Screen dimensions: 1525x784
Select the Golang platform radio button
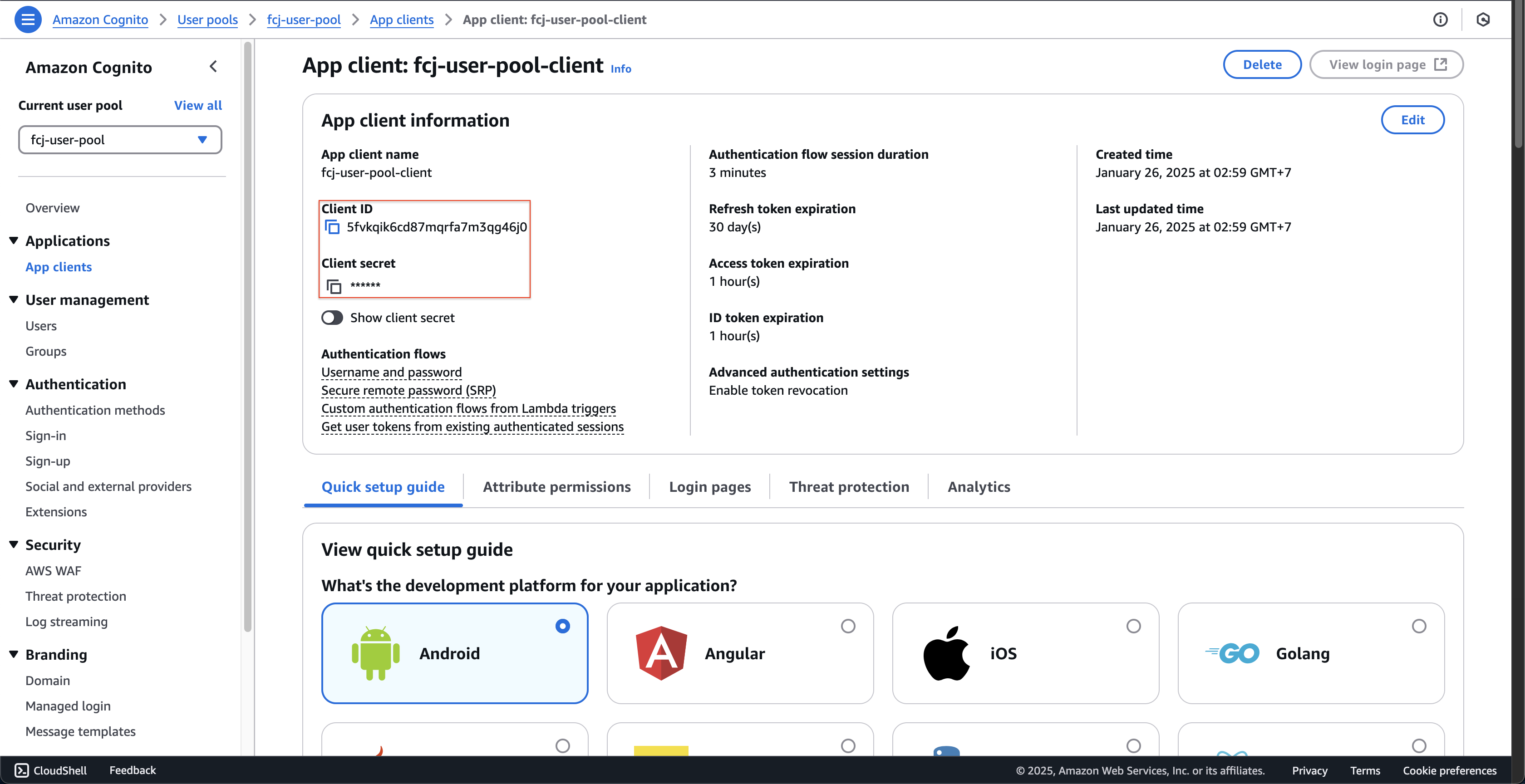coord(1418,626)
